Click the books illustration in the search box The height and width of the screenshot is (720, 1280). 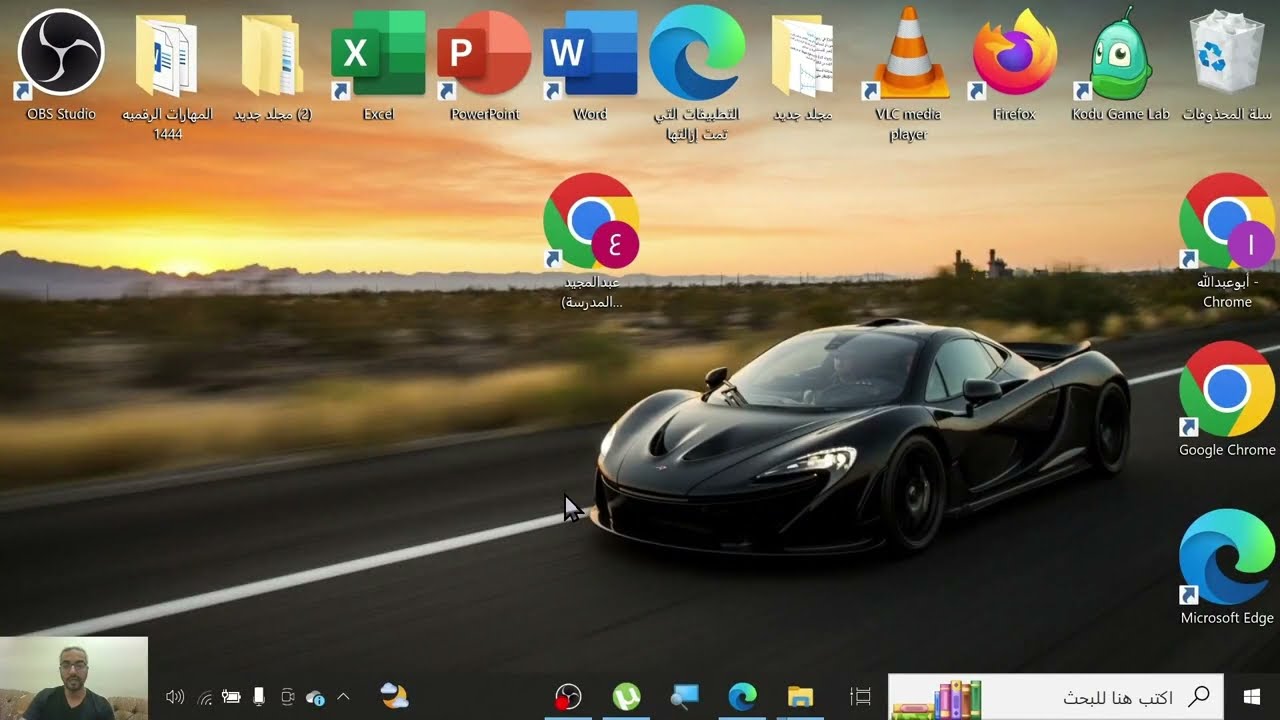[937, 699]
